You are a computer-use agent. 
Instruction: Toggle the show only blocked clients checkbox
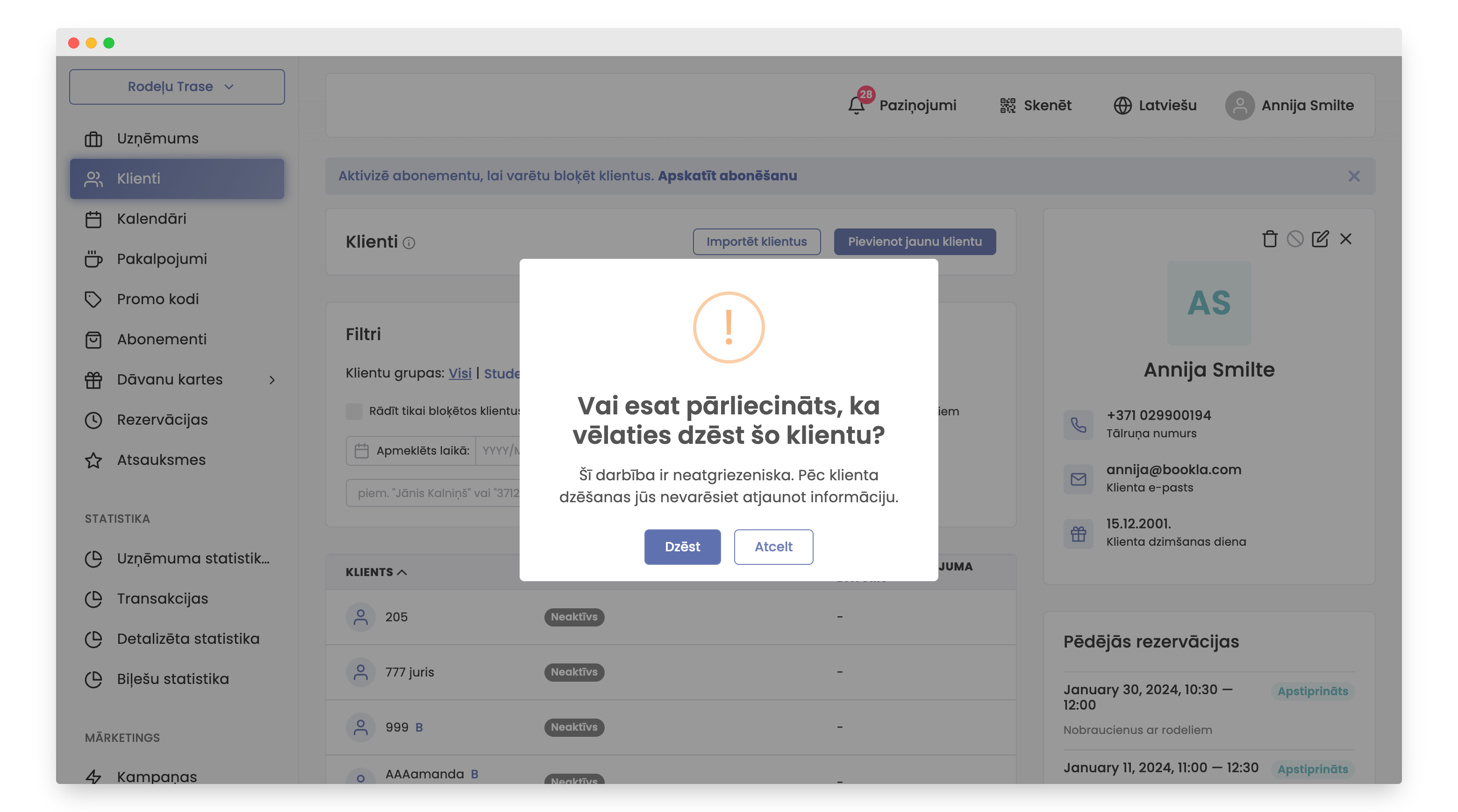pyautogui.click(x=354, y=412)
